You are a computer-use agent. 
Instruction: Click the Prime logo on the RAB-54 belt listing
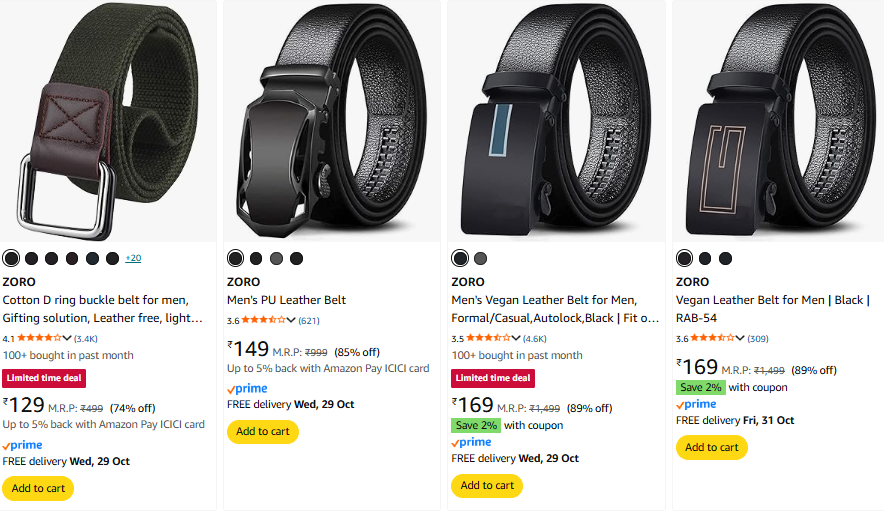pos(697,404)
